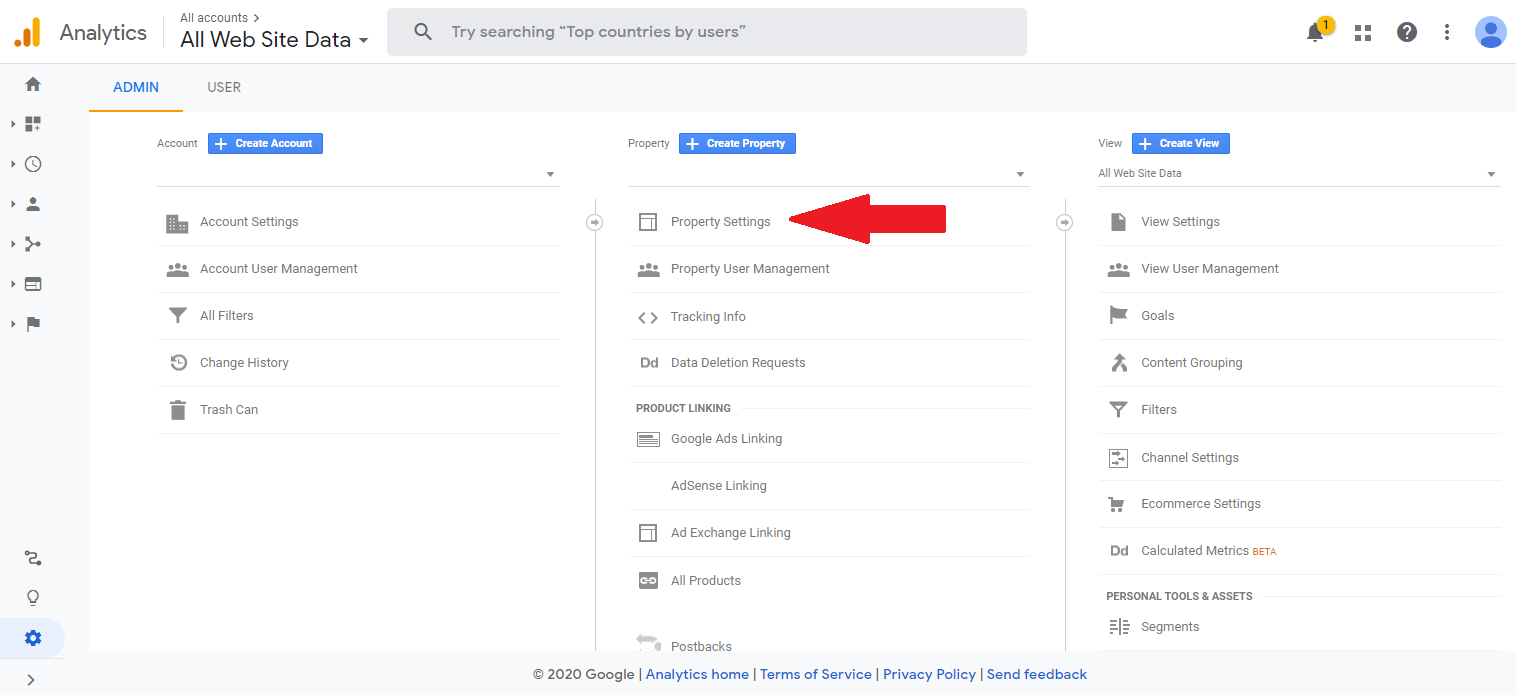The image size is (1516, 695).
Task: Open Account User Management
Action: coord(279,269)
